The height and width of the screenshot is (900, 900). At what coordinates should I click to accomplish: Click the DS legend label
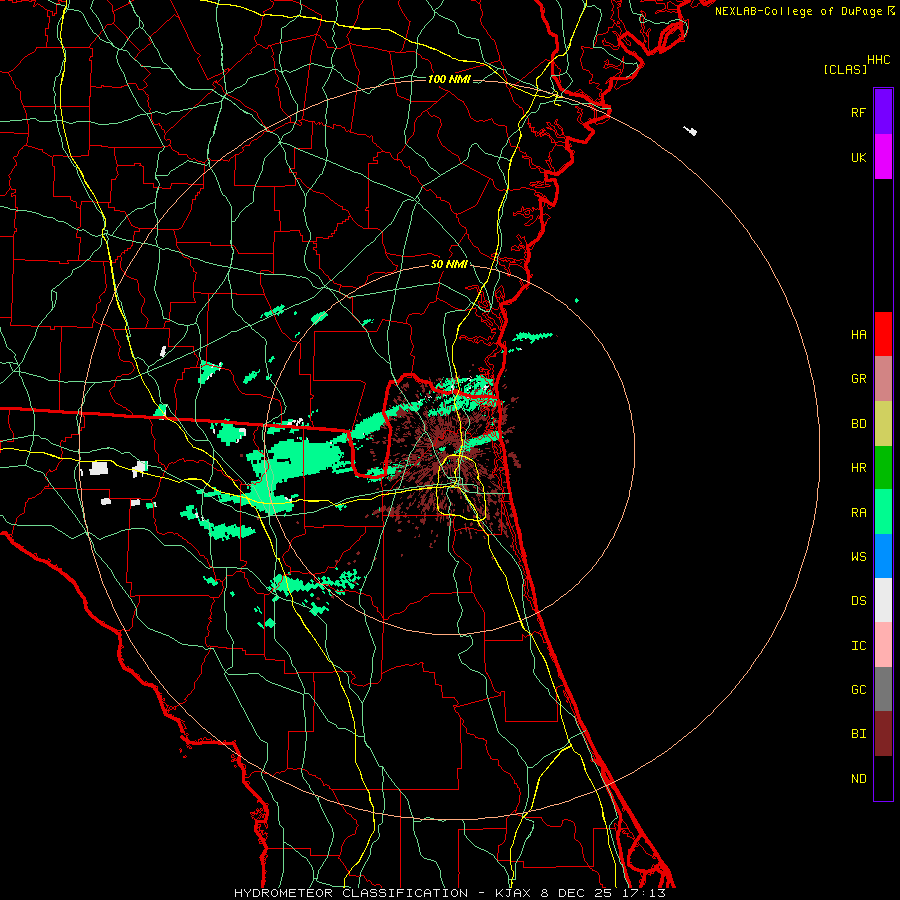tap(858, 601)
